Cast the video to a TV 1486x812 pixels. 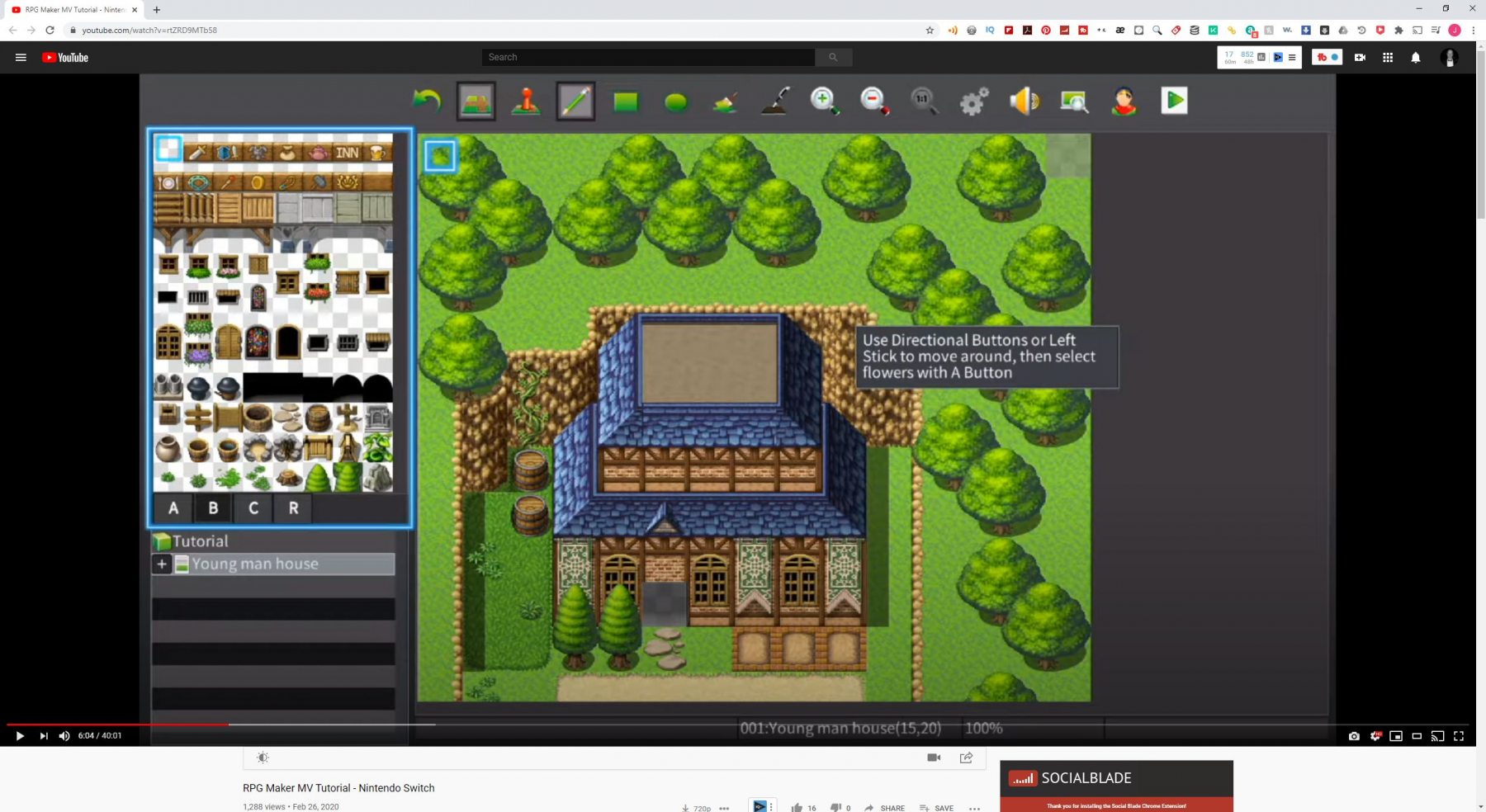coord(1437,736)
